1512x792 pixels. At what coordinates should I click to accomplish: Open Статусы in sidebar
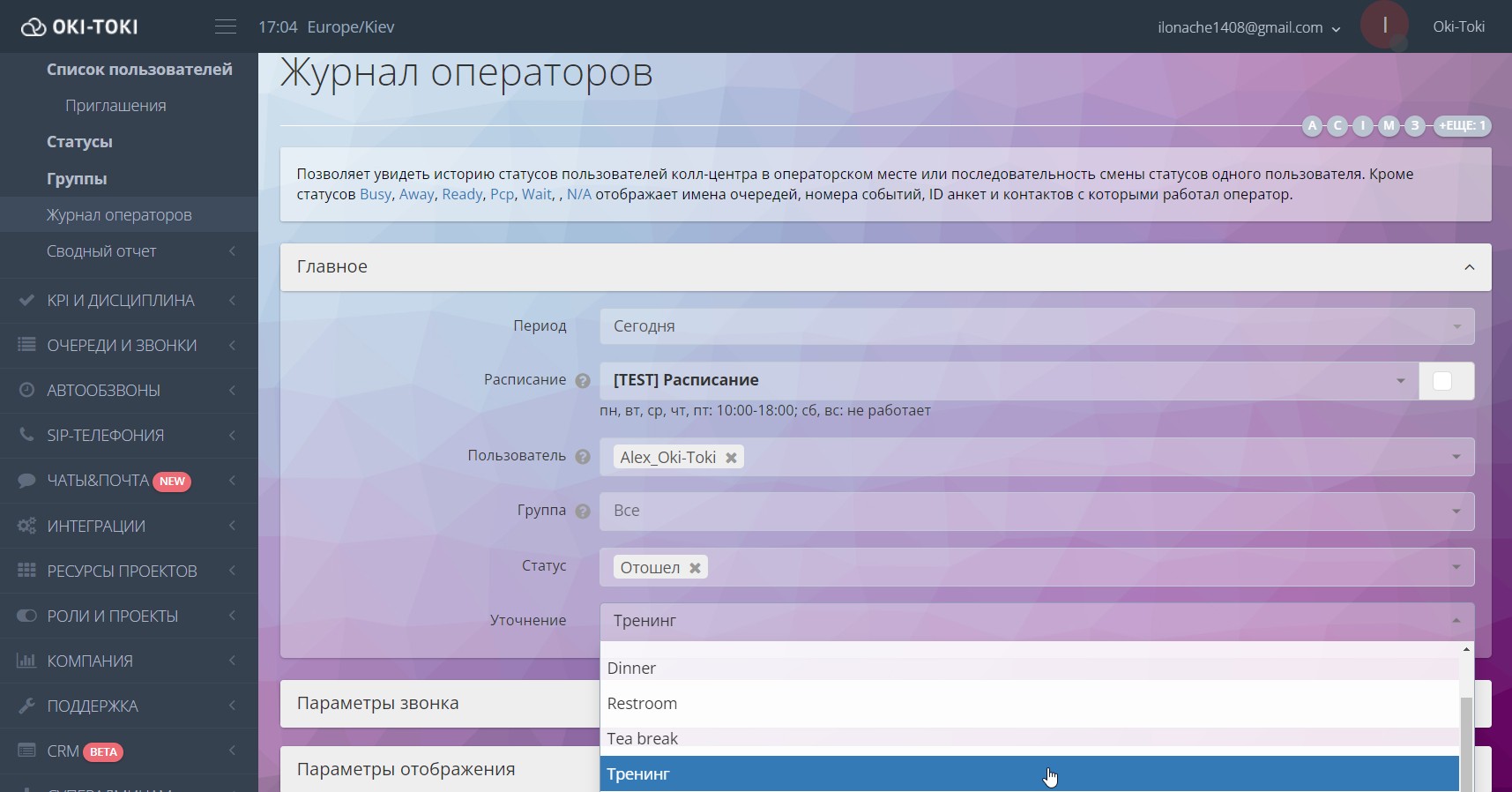click(x=79, y=142)
